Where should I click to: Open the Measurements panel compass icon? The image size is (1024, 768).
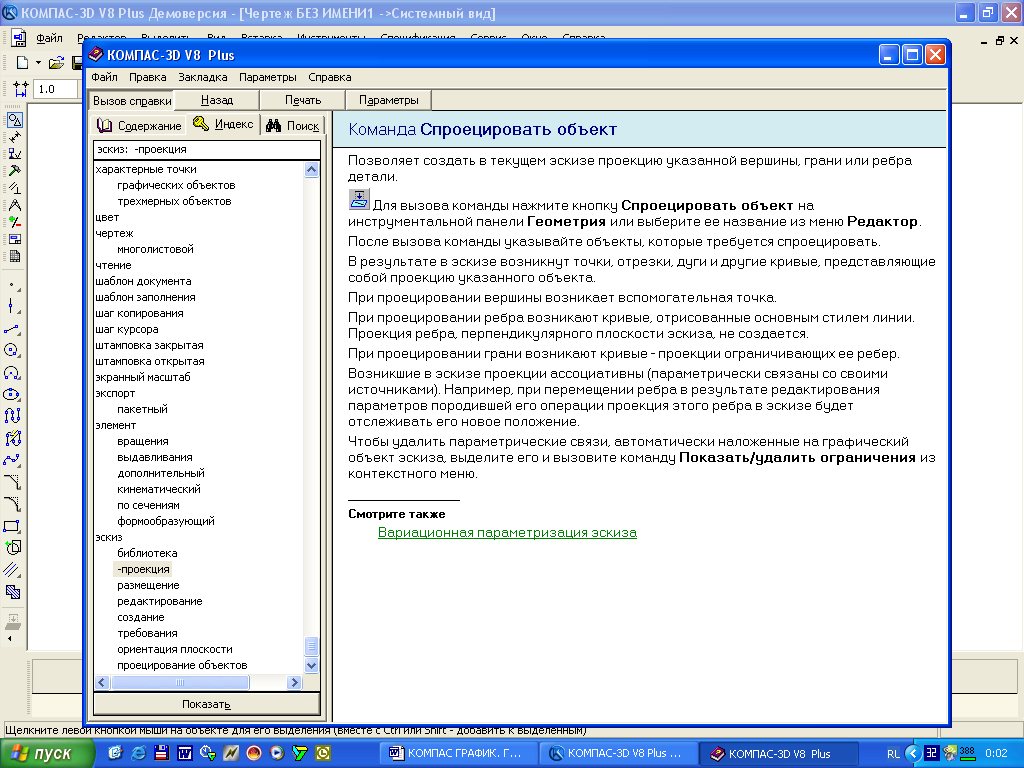coord(14,205)
